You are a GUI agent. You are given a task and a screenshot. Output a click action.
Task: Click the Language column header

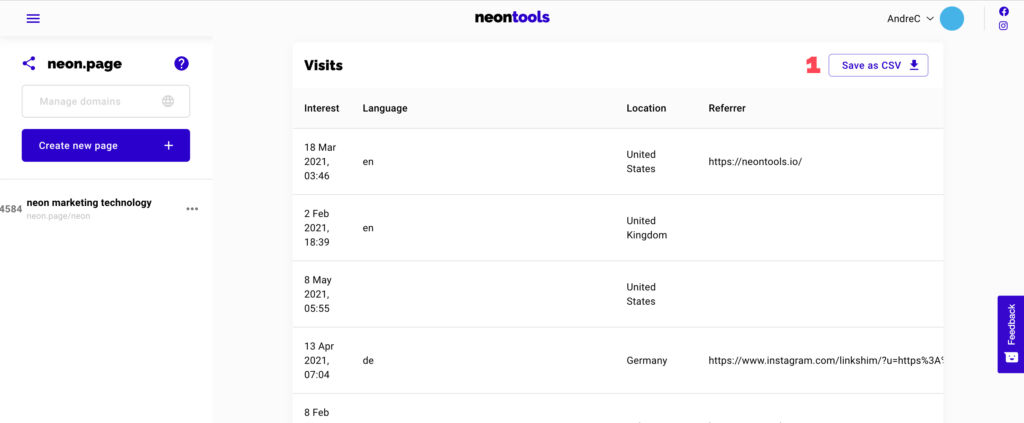[x=385, y=108]
